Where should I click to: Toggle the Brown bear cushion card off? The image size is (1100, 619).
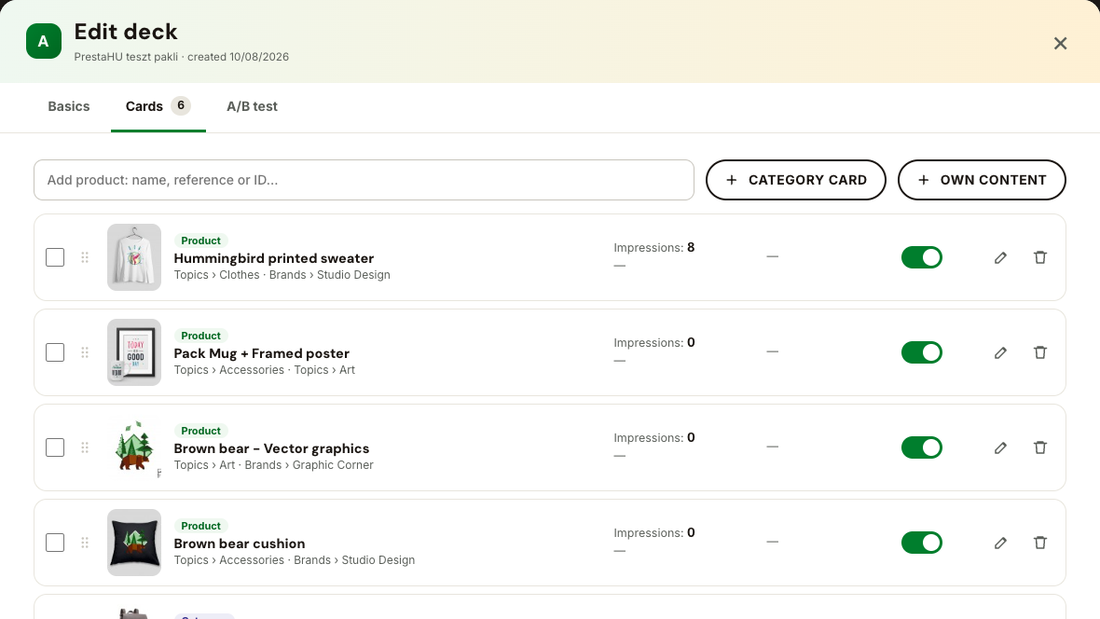coord(922,543)
